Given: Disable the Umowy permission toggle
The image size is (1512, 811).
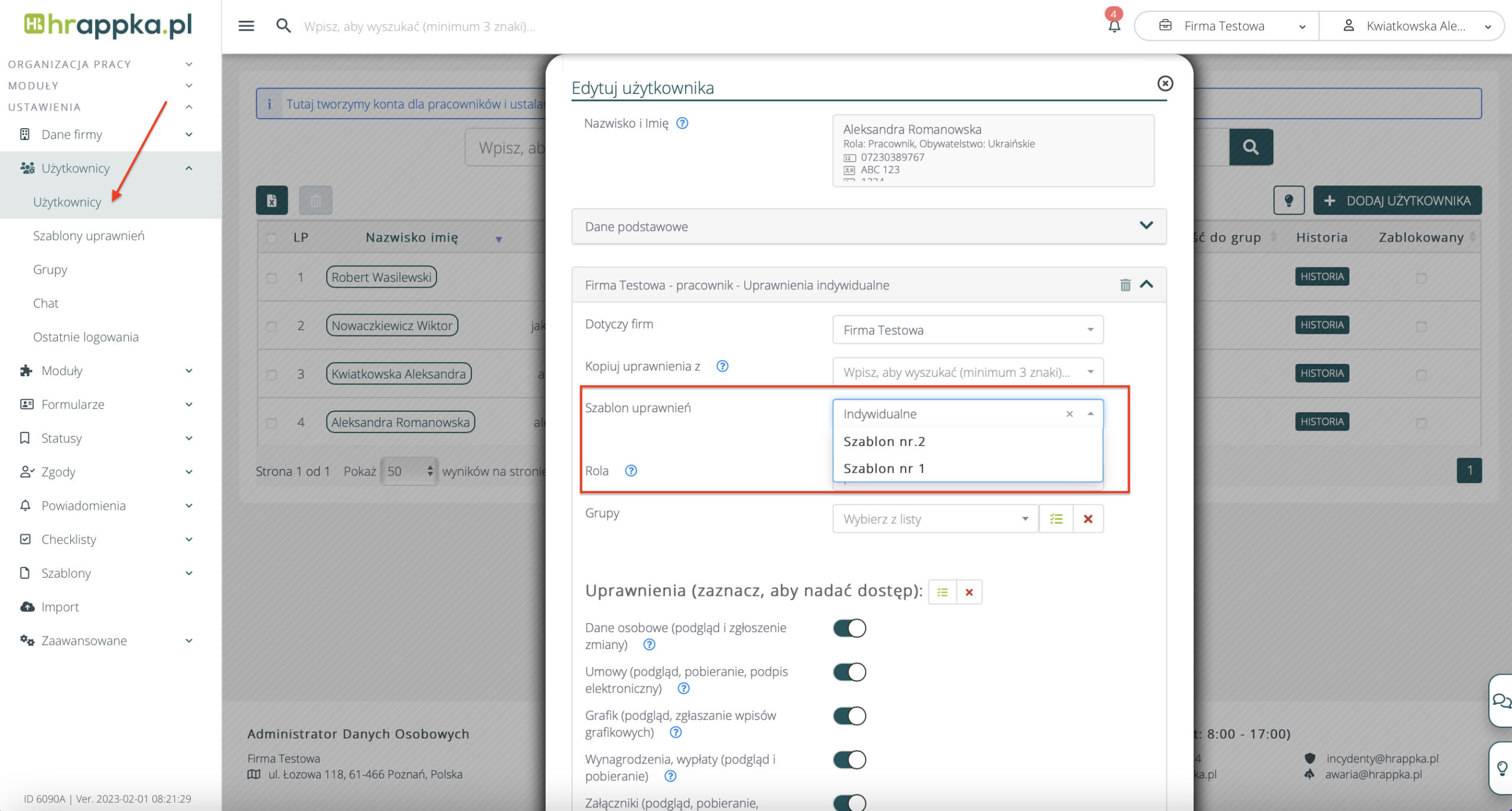Looking at the screenshot, I should (849, 672).
